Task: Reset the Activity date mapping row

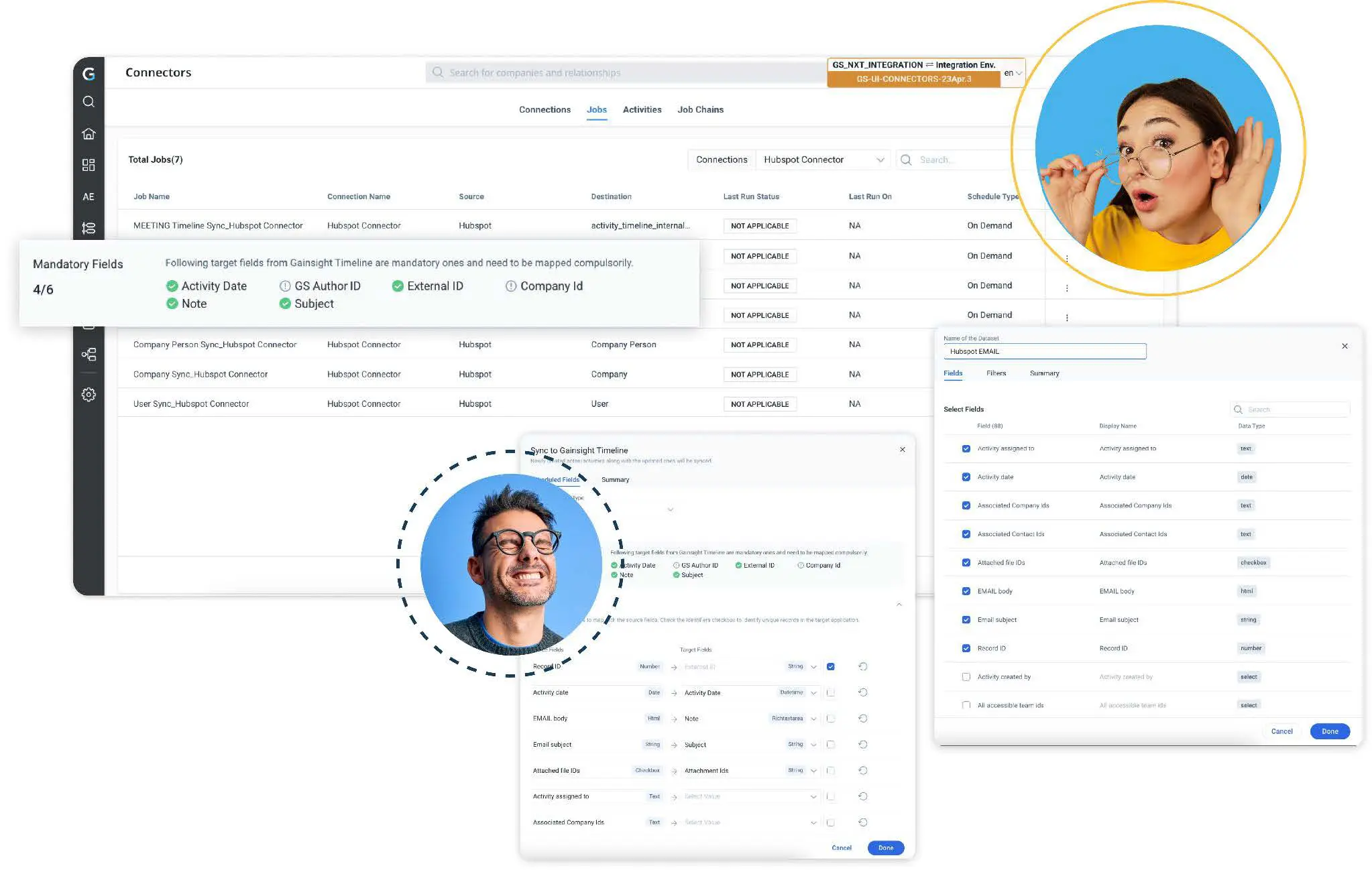Action: 863,692
